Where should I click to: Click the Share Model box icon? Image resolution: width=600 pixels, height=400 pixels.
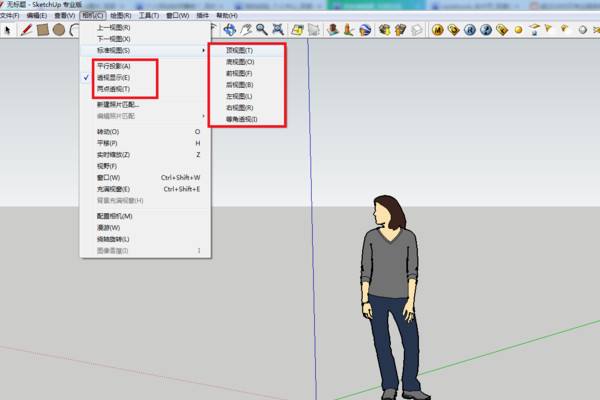point(400,30)
